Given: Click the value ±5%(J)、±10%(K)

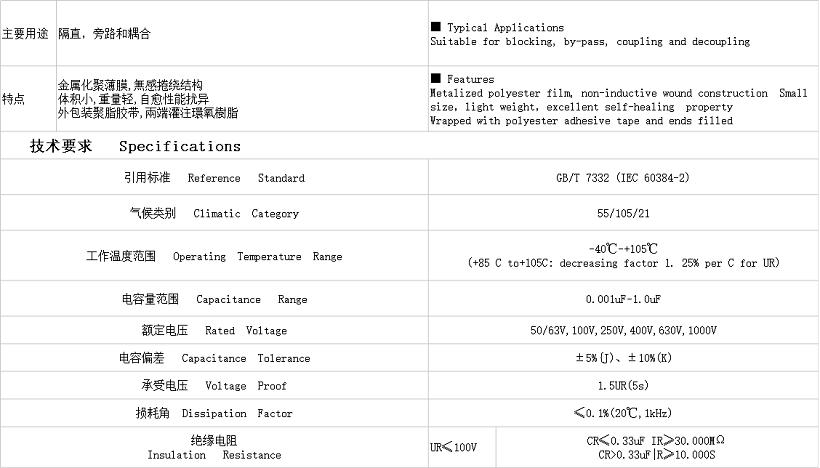Looking at the screenshot, I should (623, 358).
